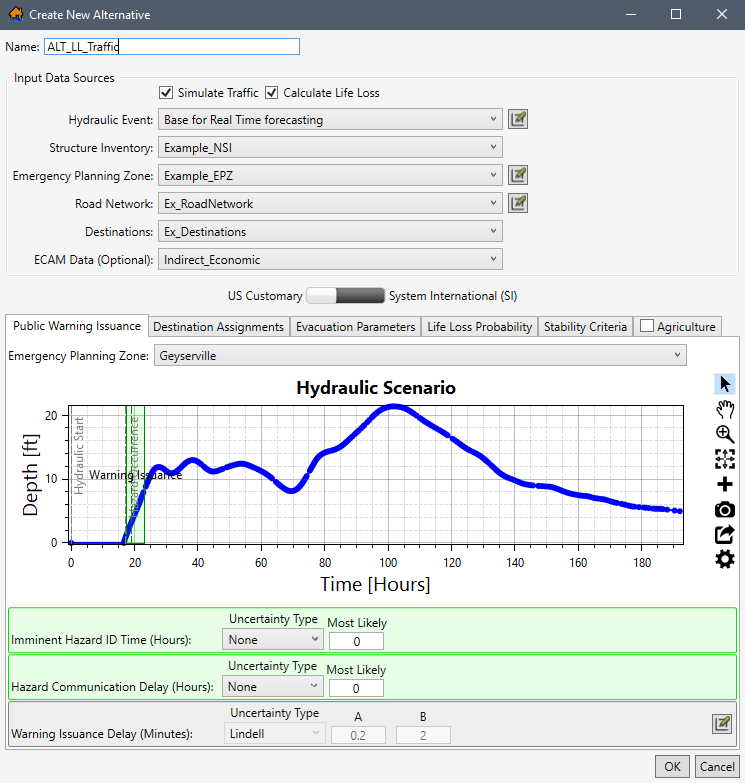Enable the Agriculture tab checkbox

(647, 326)
